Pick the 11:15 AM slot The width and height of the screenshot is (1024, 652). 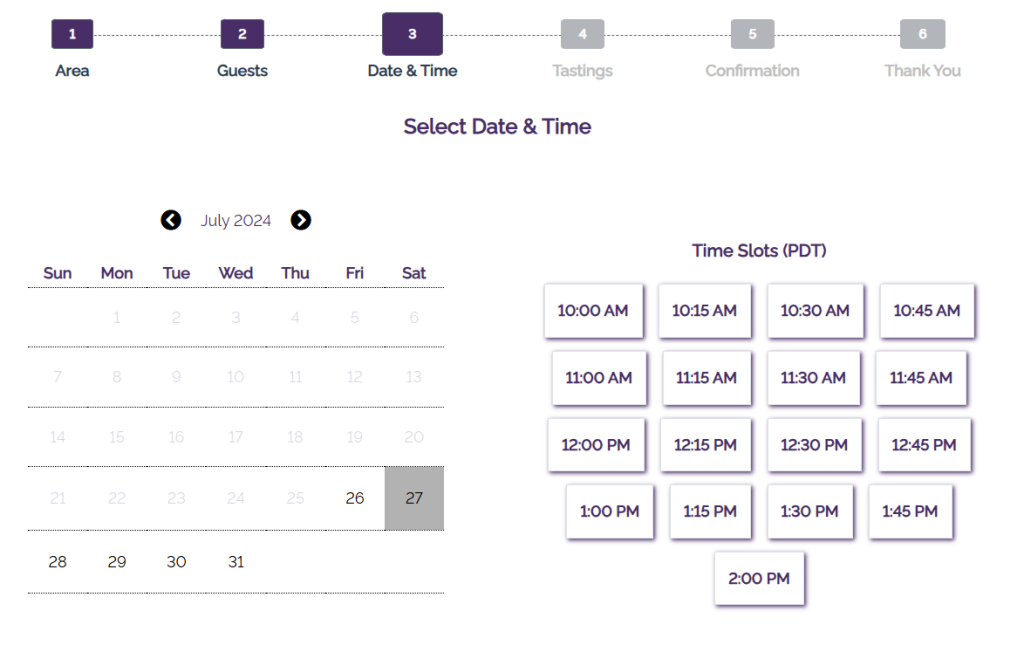click(x=706, y=378)
